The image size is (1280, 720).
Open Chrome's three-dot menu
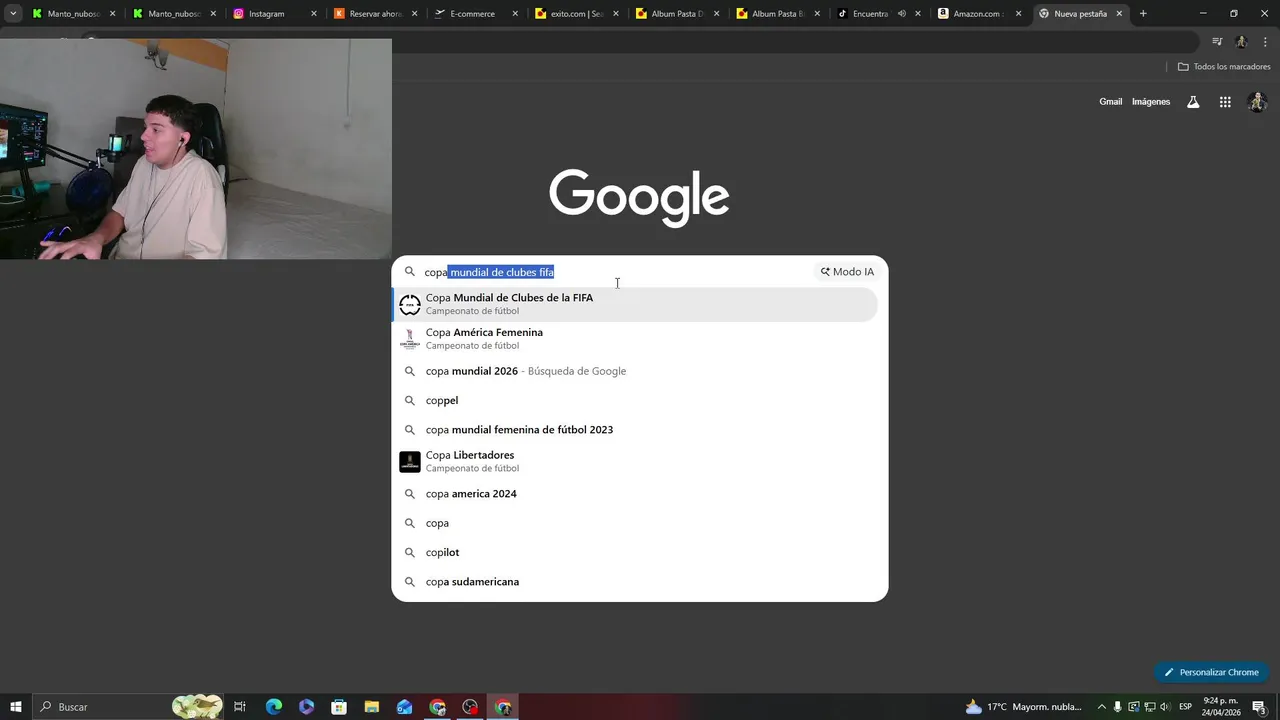coord(1265,42)
